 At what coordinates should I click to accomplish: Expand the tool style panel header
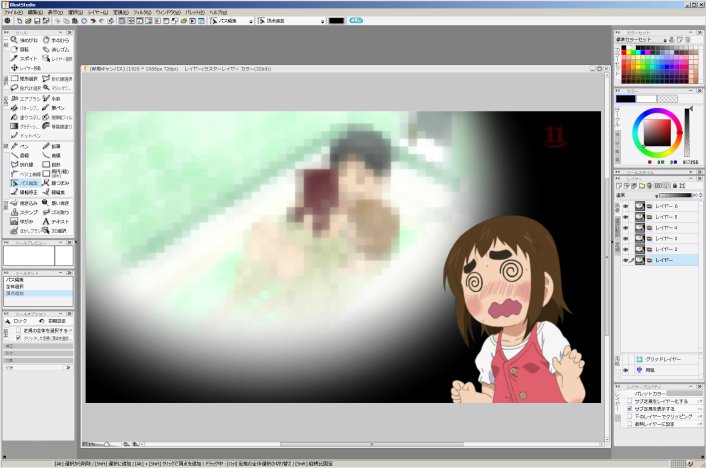pyautogui.click(x=691, y=172)
